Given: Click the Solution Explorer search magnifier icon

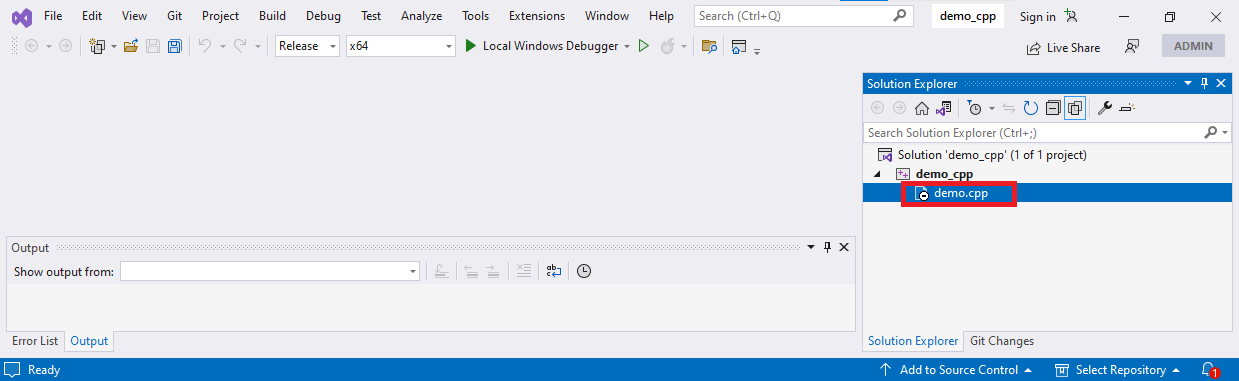Looking at the screenshot, I should (1211, 132).
